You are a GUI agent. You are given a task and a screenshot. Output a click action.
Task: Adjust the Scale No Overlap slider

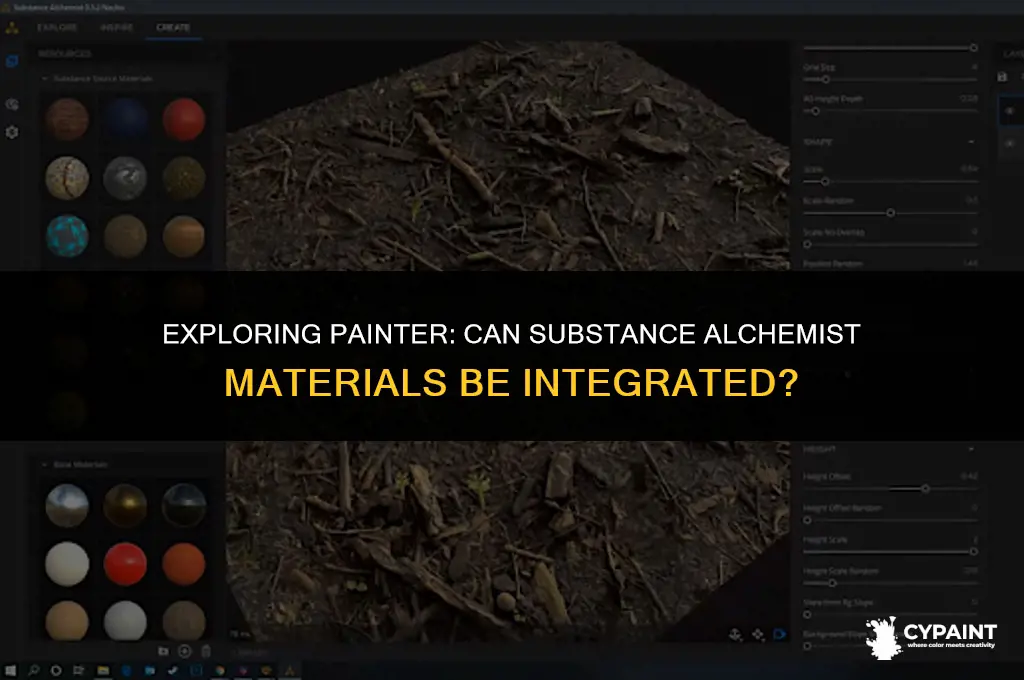coord(808,244)
